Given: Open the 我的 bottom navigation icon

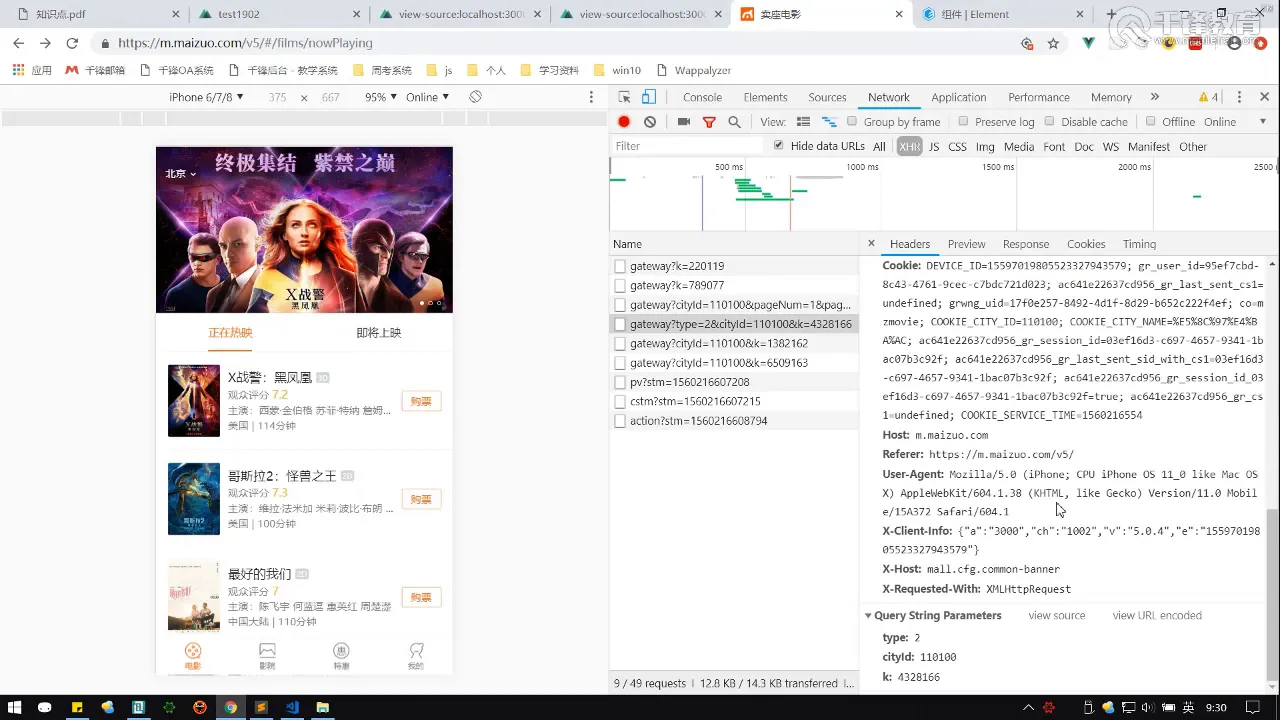Looking at the screenshot, I should point(416,656).
